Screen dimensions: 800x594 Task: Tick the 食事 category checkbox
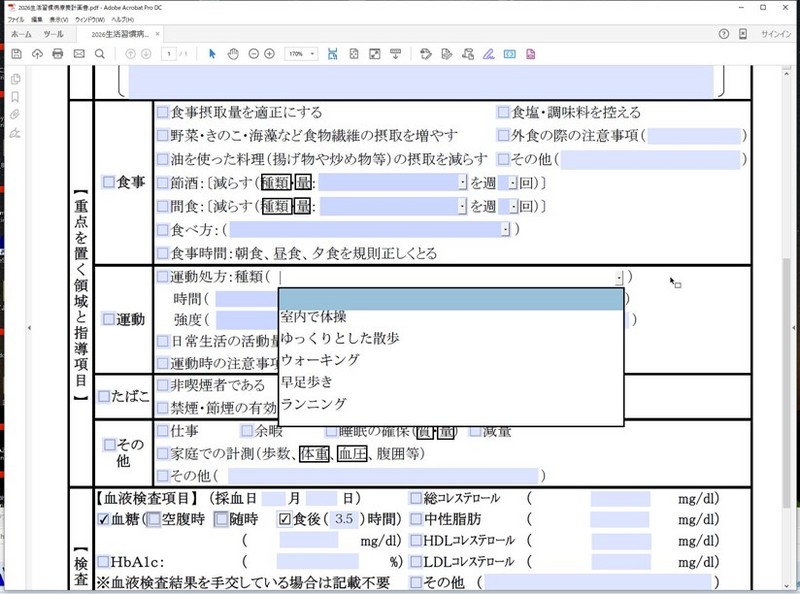click(109, 182)
